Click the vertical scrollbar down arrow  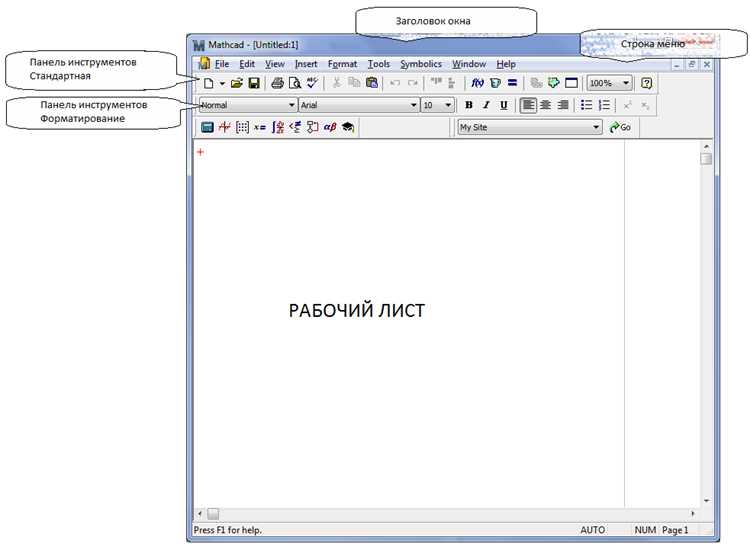(706, 501)
